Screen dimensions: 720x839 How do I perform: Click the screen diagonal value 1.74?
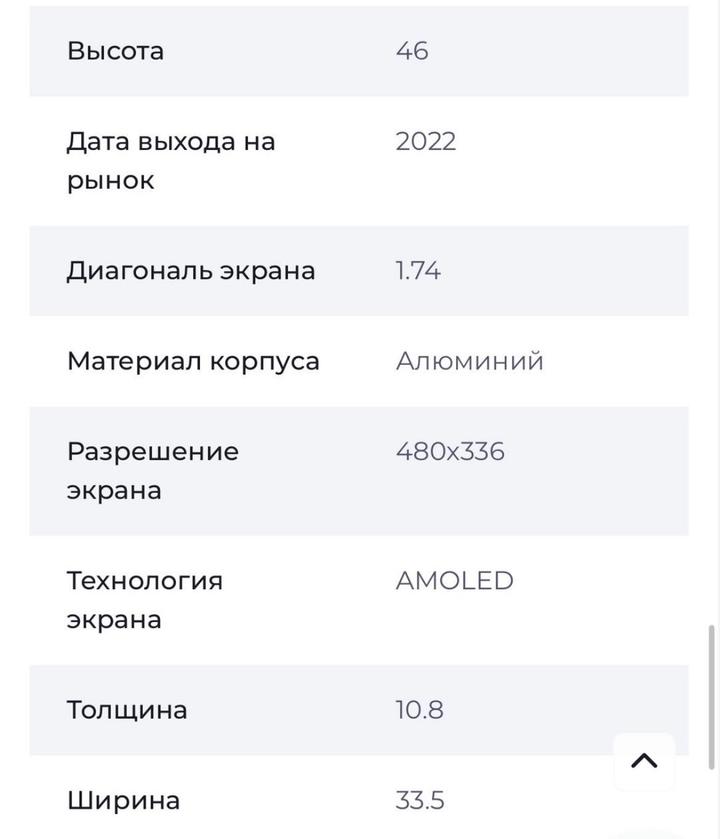tap(418, 271)
